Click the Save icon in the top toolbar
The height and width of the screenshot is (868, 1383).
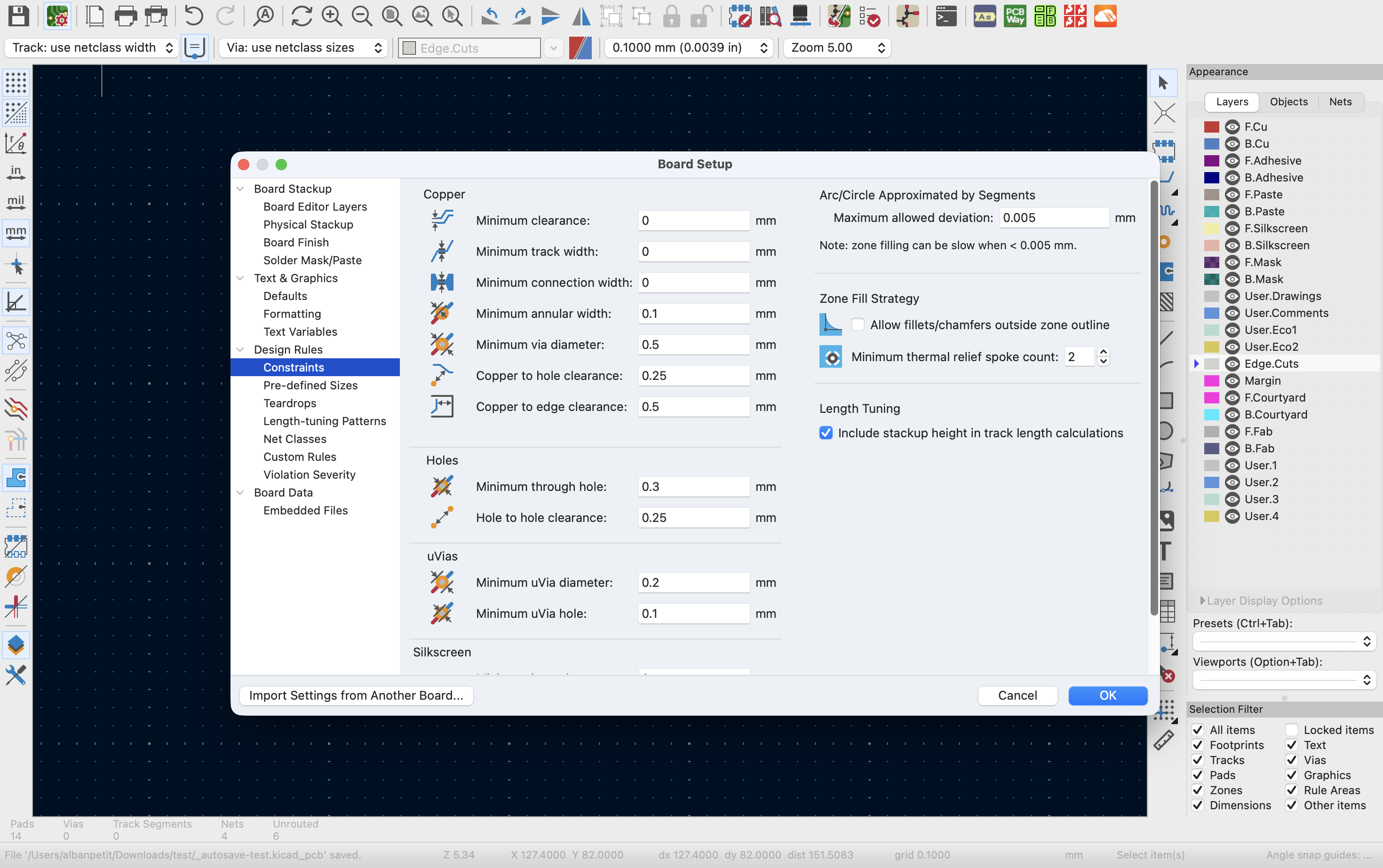18,16
